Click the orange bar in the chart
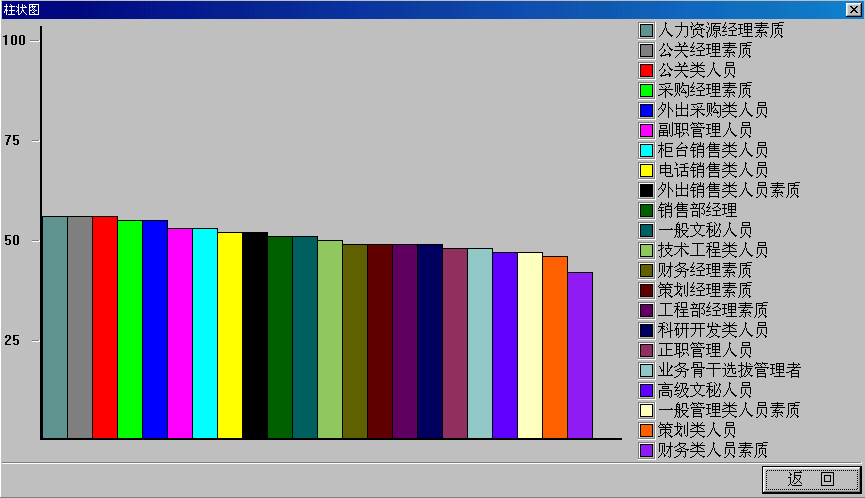 tap(555, 347)
